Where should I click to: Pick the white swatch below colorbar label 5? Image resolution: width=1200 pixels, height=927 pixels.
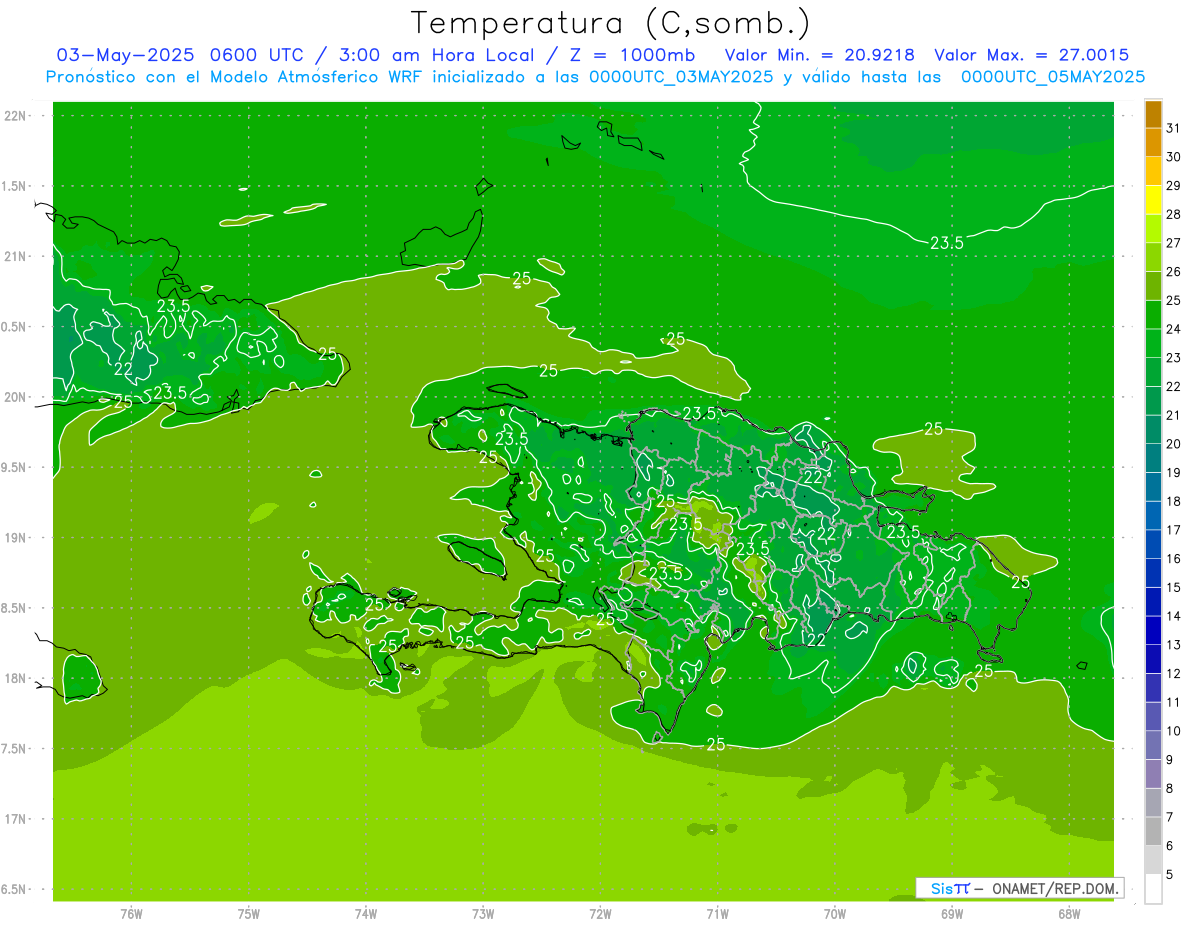pos(1153,888)
